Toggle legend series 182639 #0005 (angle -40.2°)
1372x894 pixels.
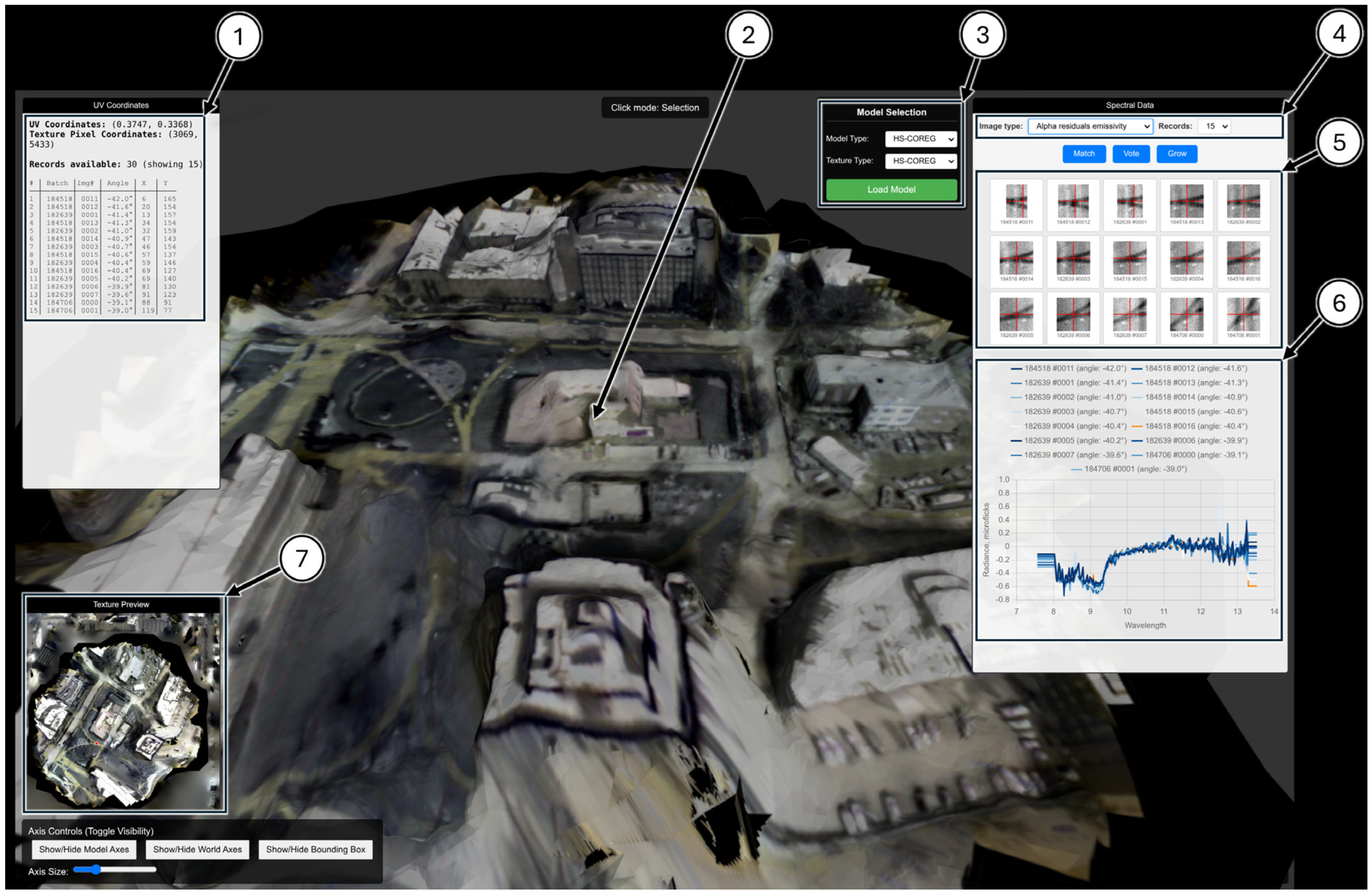[1069, 440]
